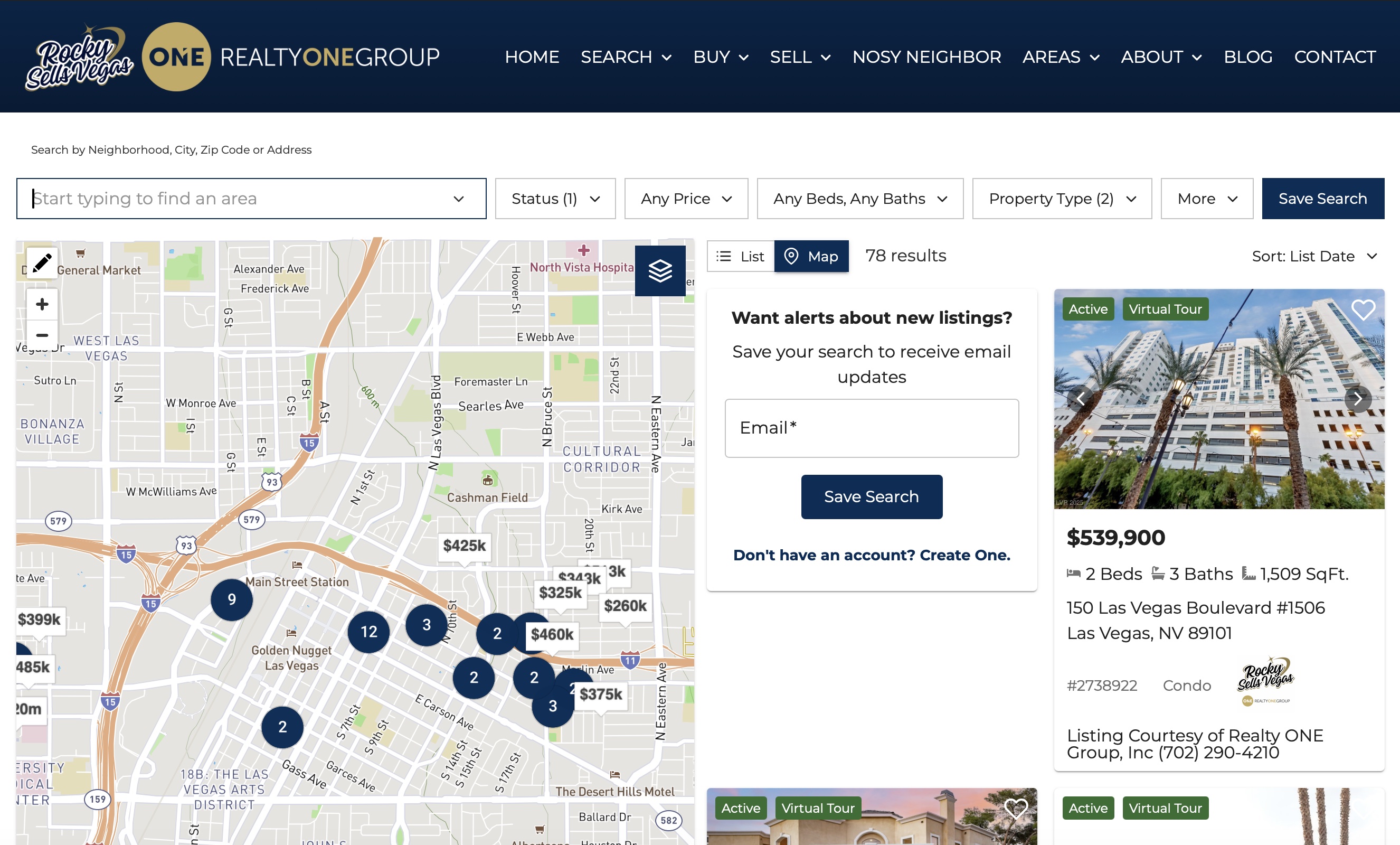
Task: Click the Rocky Sells Vegas logo
Action: (79, 58)
